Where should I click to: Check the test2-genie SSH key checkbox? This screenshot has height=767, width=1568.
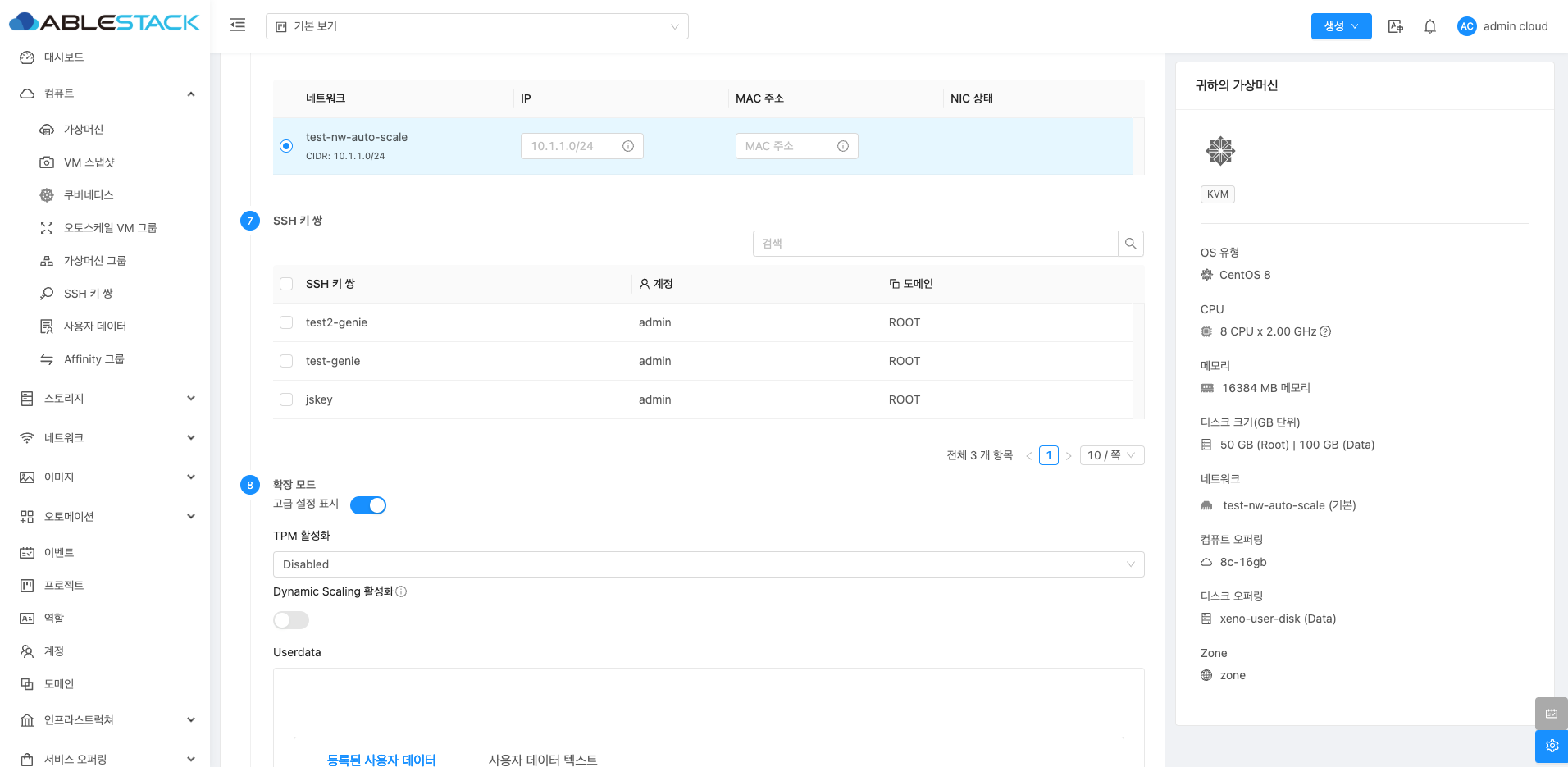point(286,322)
